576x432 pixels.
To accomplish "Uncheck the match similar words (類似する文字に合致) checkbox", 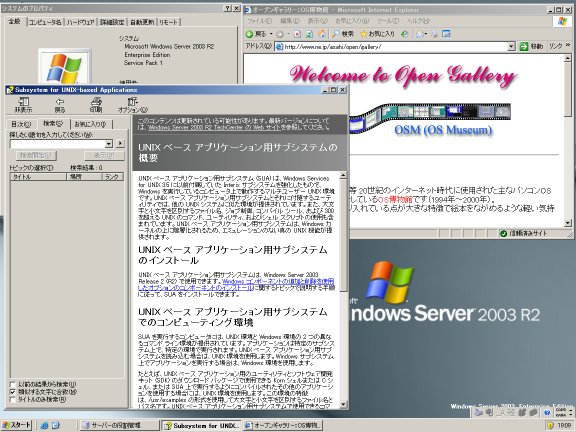I will (x=12, y=392).
